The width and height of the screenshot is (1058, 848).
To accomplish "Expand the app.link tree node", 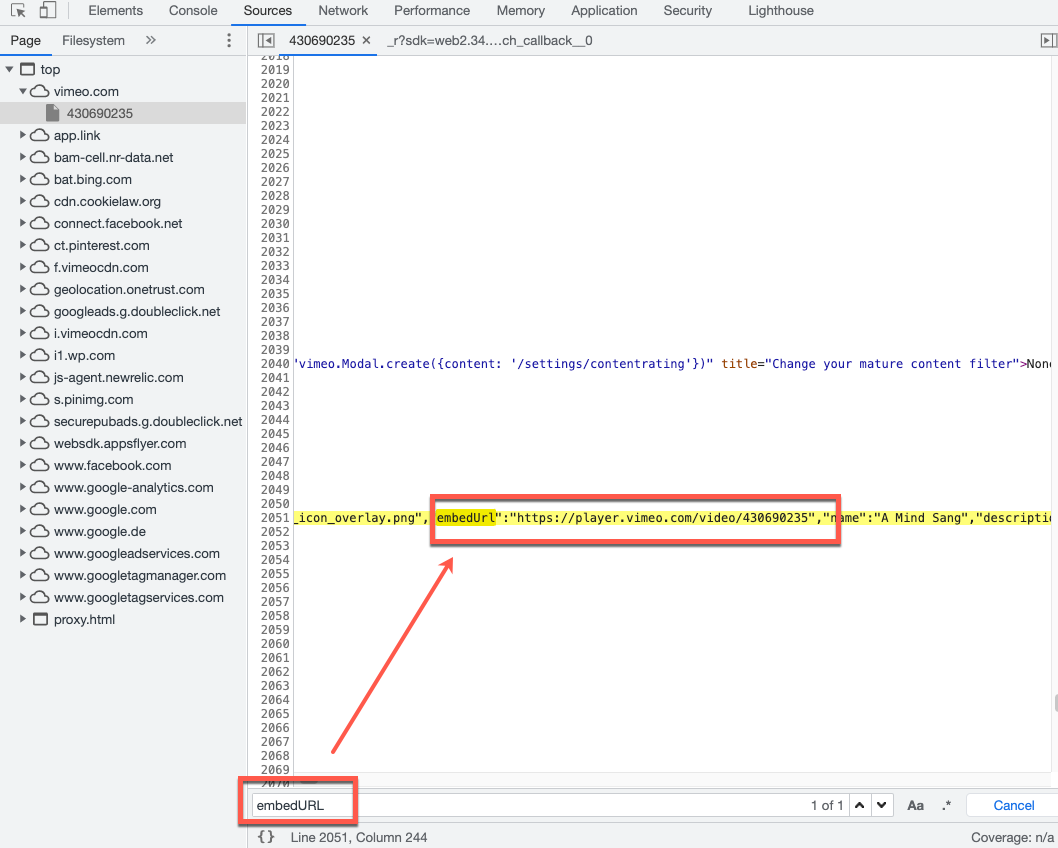I will coord(23,135).
